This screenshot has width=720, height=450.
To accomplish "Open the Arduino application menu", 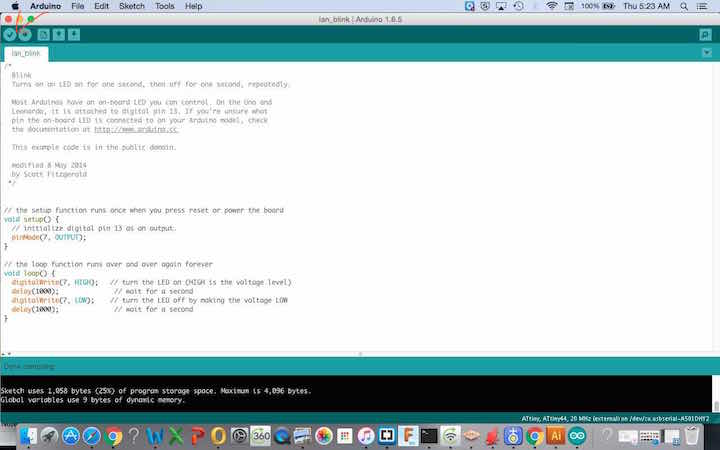I will tap(45, 6).
